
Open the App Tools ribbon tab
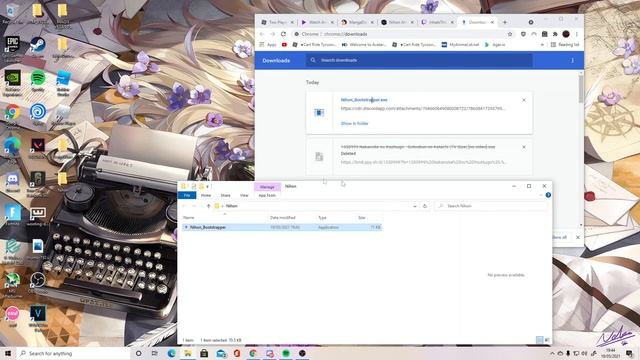pos(267,196)
